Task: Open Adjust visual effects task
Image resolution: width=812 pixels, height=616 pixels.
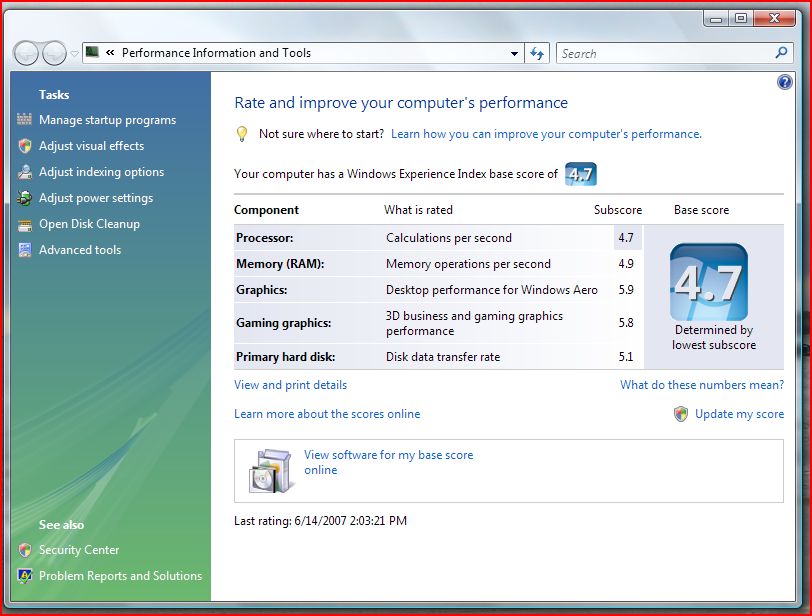Action: 91,146
